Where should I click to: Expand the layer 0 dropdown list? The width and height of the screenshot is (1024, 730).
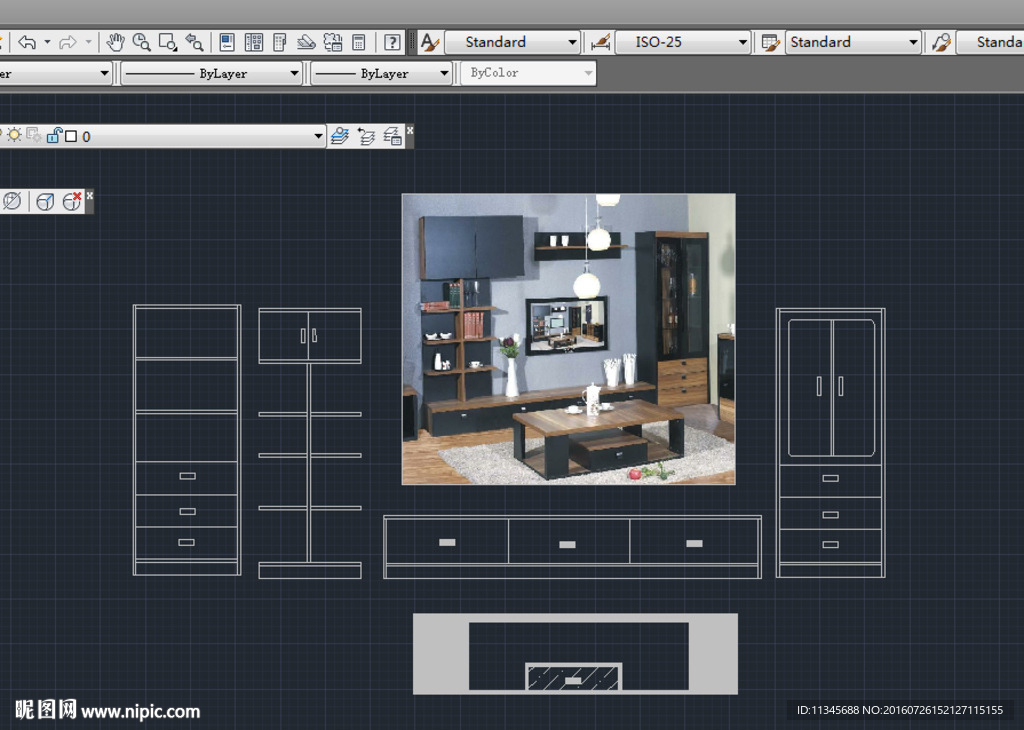pos(318,136)
